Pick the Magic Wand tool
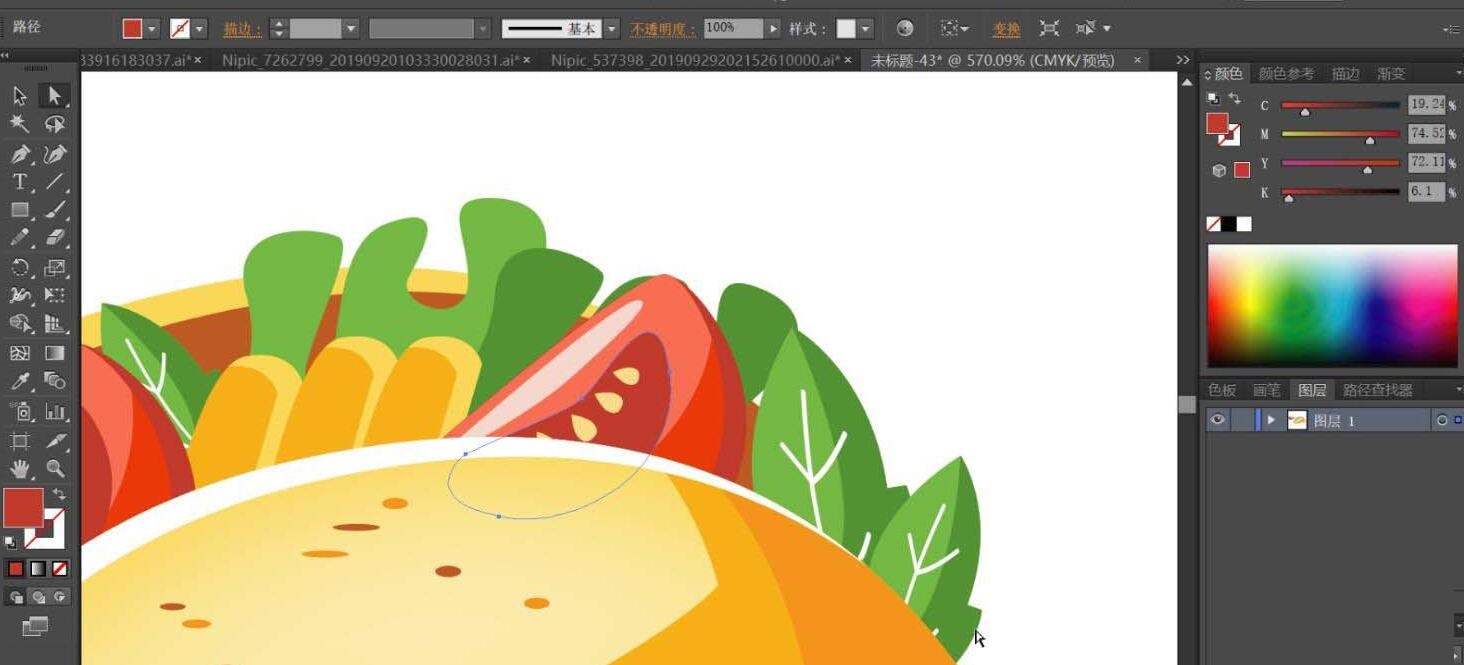Image resolution: width=1464 pixels, height=665 pixels. click(19, 124)
